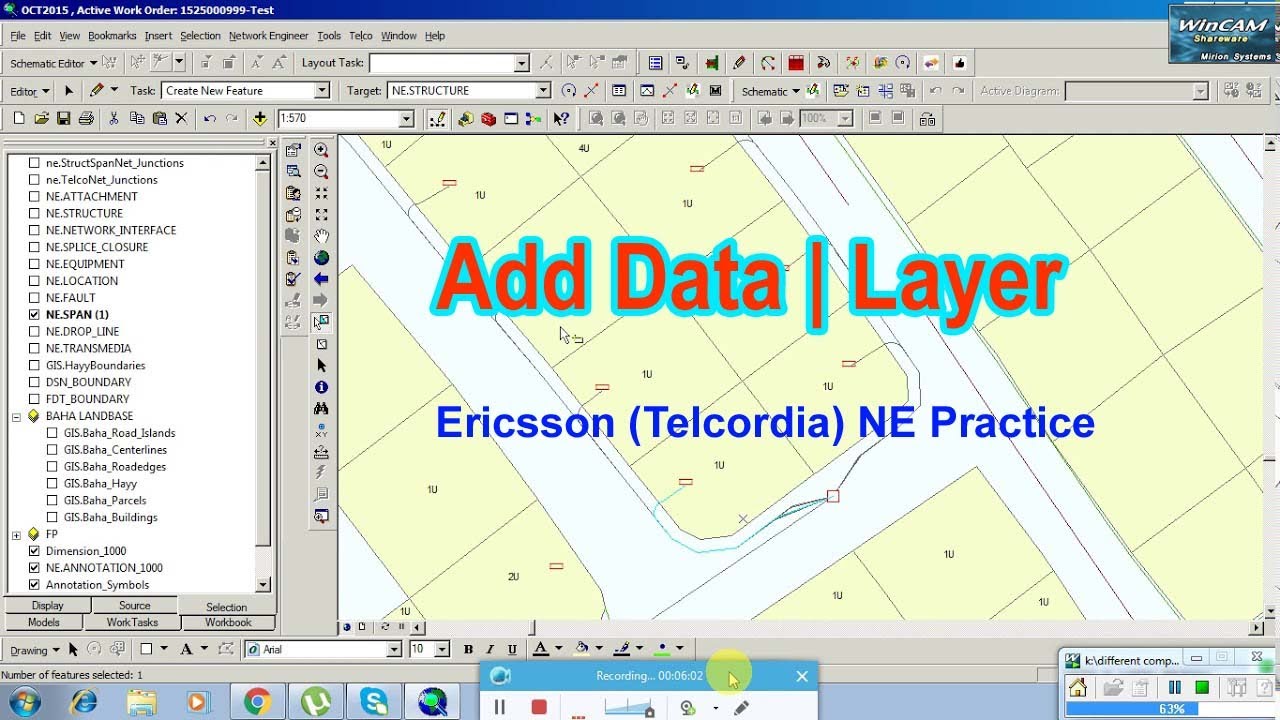This screenshot has height=720, width=1280.
Task: Open the Schematic Editor dropdown
Action: pos(53,63)
